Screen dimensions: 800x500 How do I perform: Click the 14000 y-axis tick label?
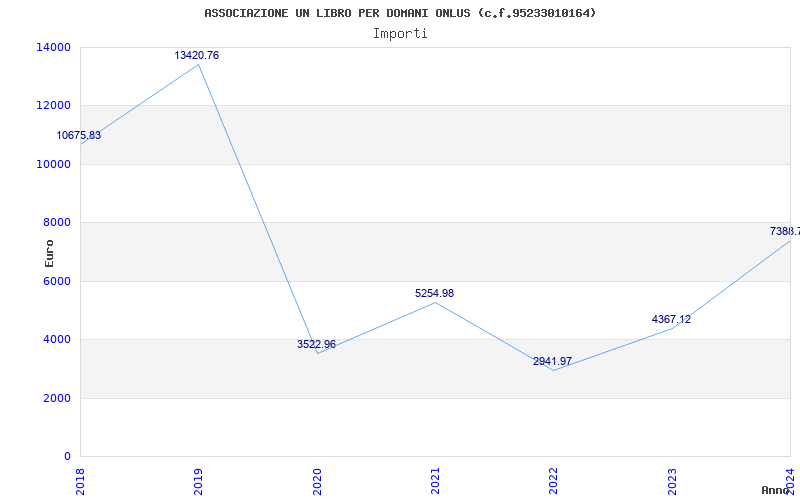[54, 47]
